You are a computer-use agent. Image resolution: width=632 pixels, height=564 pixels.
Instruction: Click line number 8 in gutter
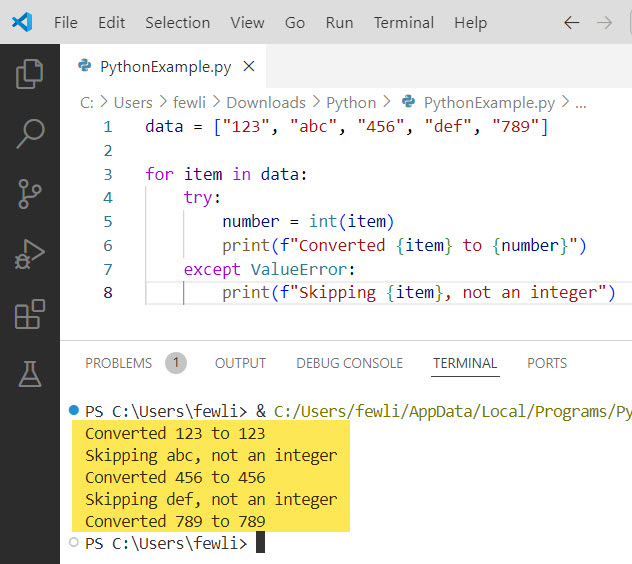click(108, 293)
